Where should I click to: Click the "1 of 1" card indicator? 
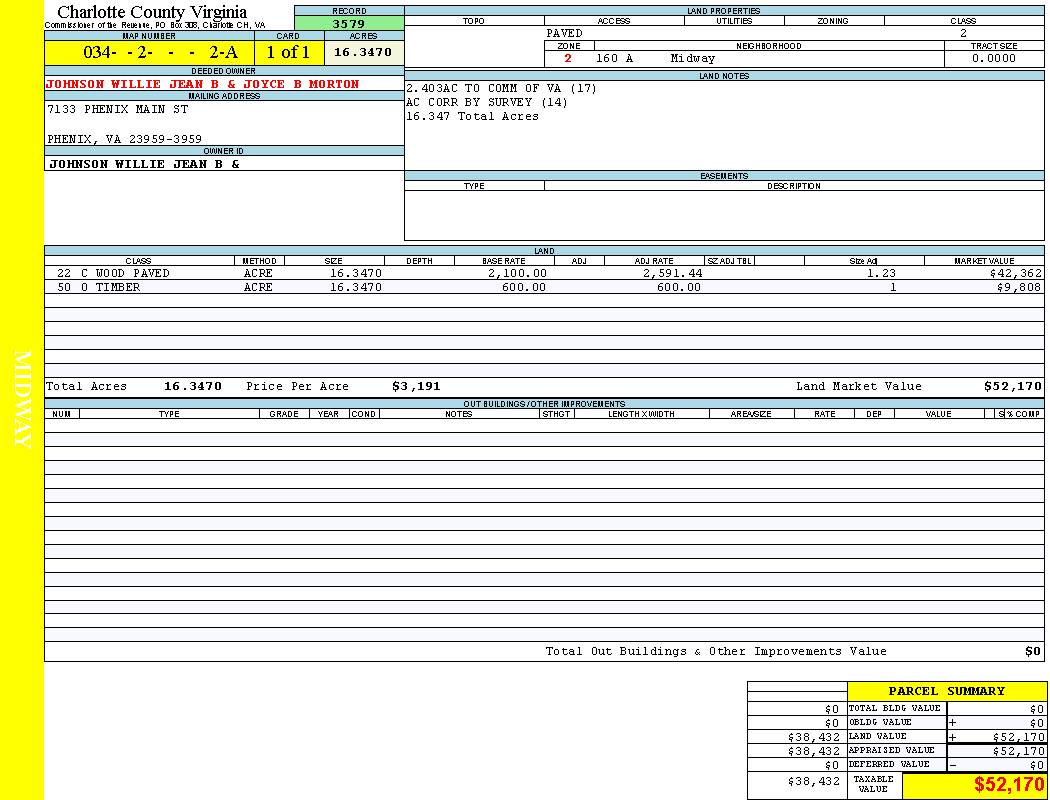pyautogui.click(x=288, y=53)
